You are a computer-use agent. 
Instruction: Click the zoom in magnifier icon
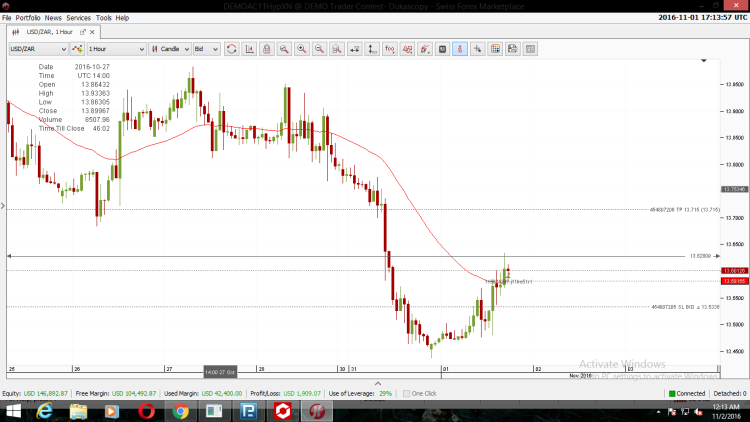(302, 49)
